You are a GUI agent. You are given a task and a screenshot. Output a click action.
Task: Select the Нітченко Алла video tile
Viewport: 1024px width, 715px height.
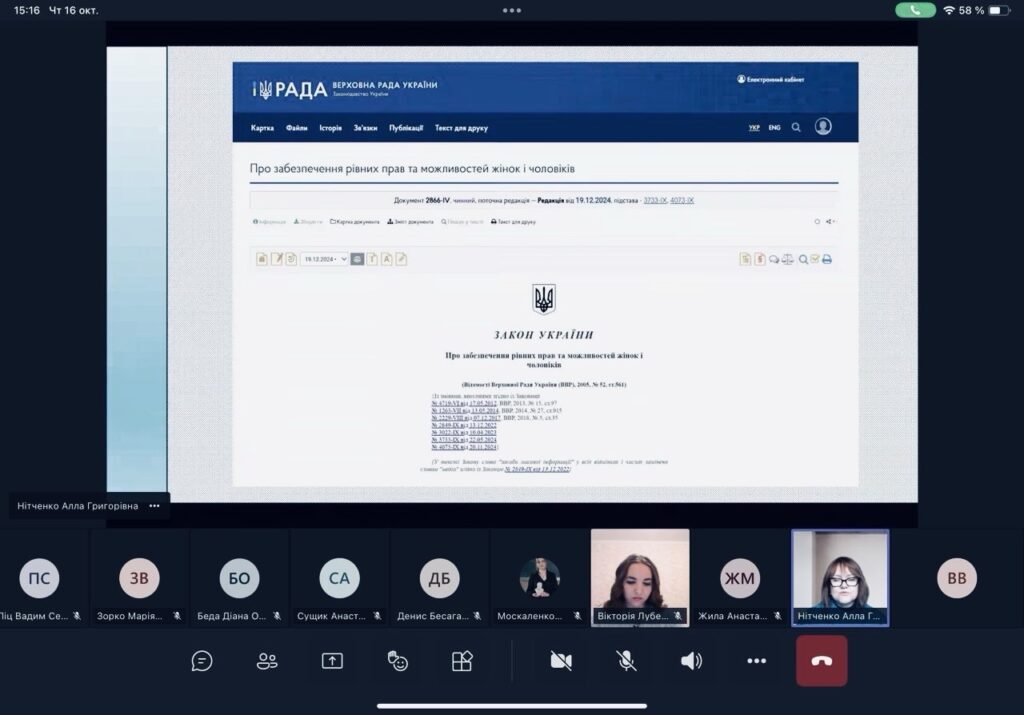[x=840, y=577]
